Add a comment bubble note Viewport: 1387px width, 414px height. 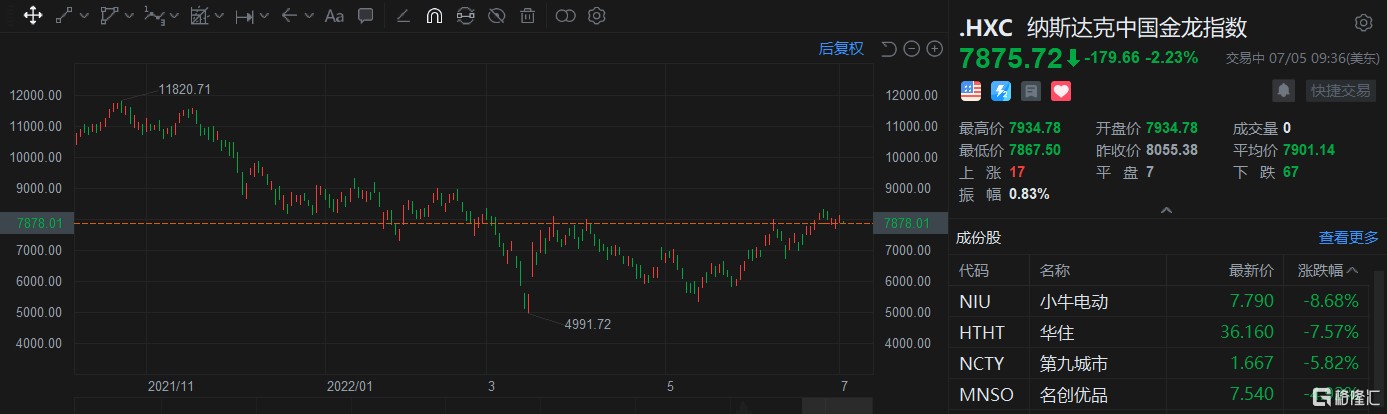(366, 15)
